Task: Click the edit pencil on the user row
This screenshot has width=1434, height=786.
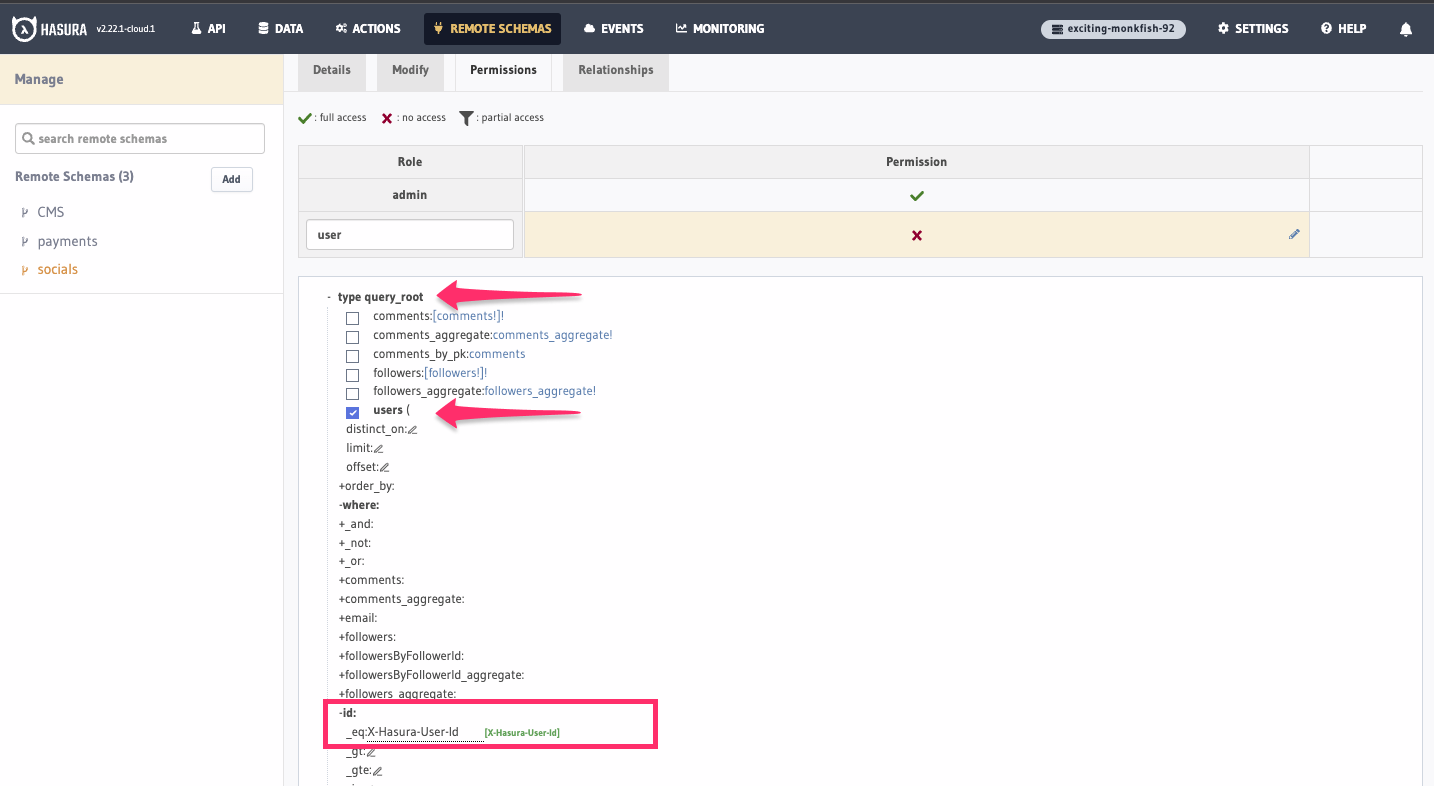Action: pyautogui.click(x=1294, y=234)
